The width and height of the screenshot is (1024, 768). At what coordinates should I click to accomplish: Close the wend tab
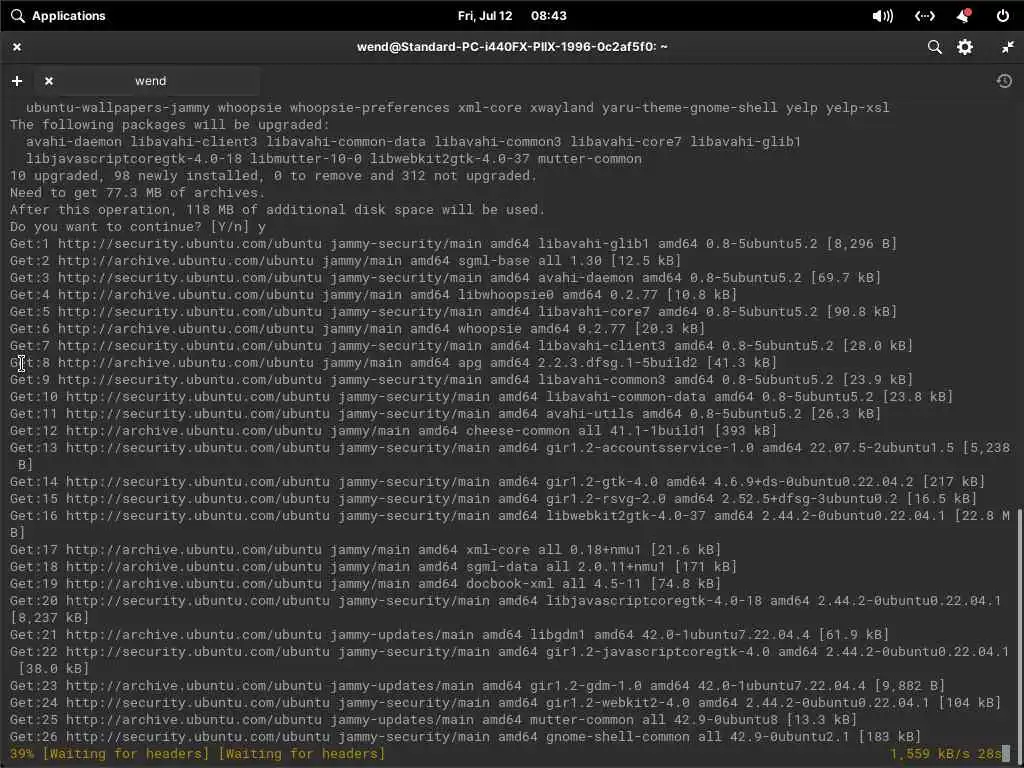click(x=48, y=81)
